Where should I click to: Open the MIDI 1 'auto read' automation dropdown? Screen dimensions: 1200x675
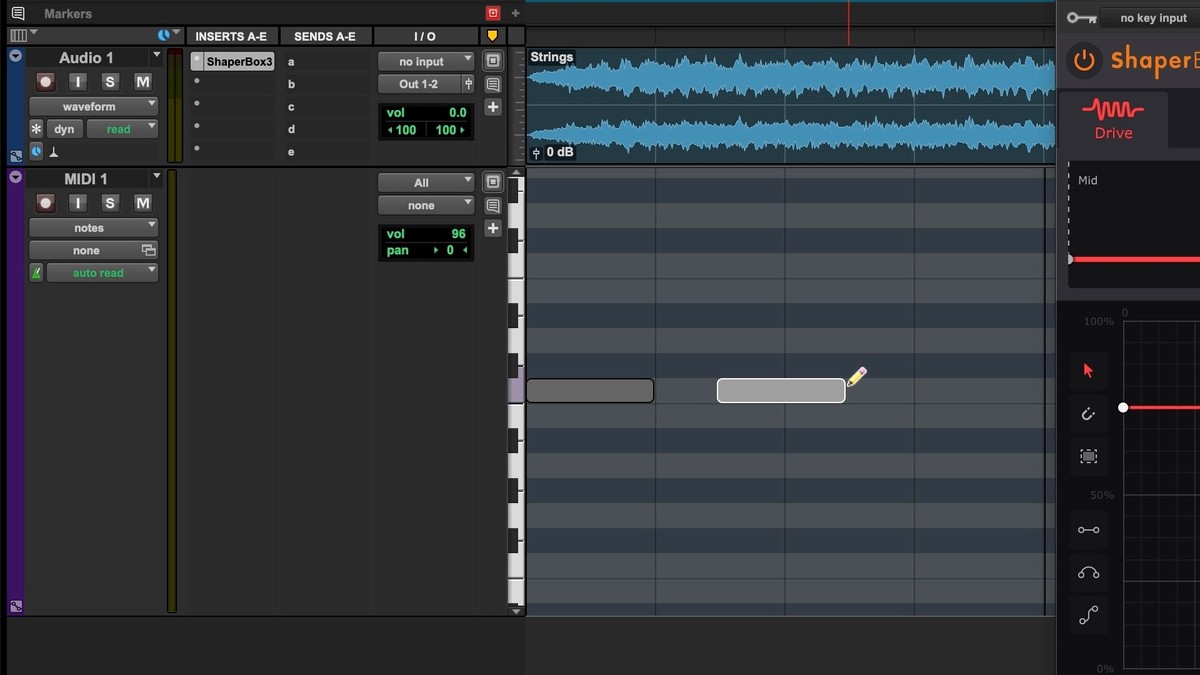point(101,273)
